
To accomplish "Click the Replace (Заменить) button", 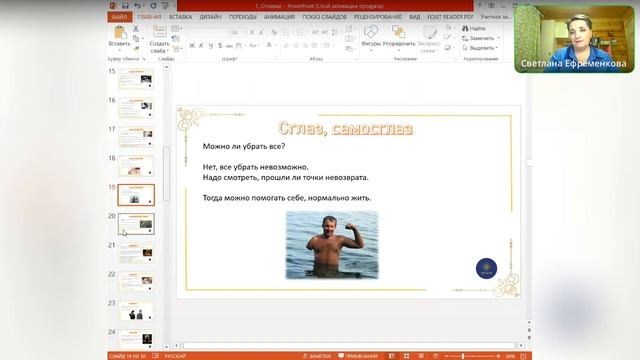I will (x=478, y=38).
